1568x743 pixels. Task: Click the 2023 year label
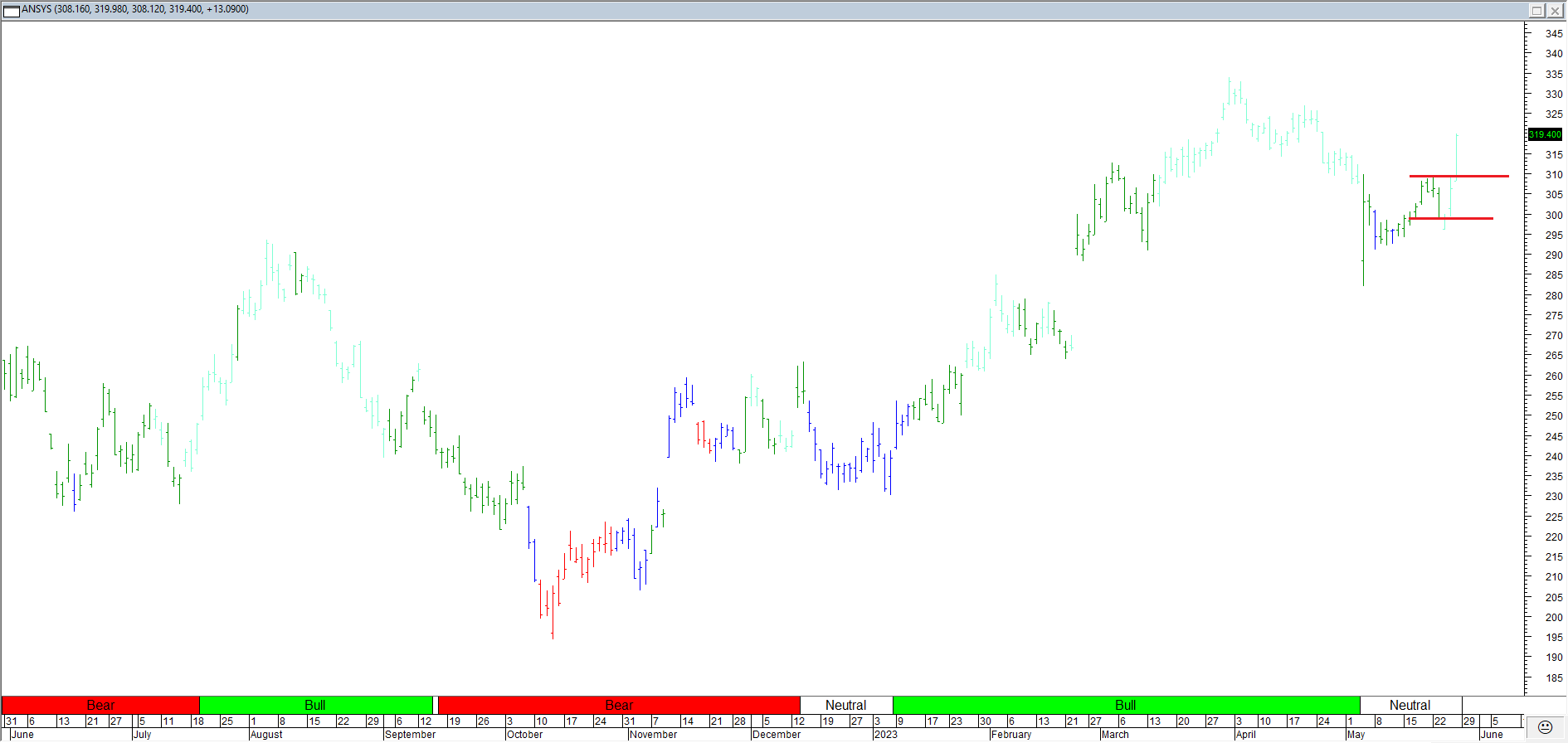[886, 735]
